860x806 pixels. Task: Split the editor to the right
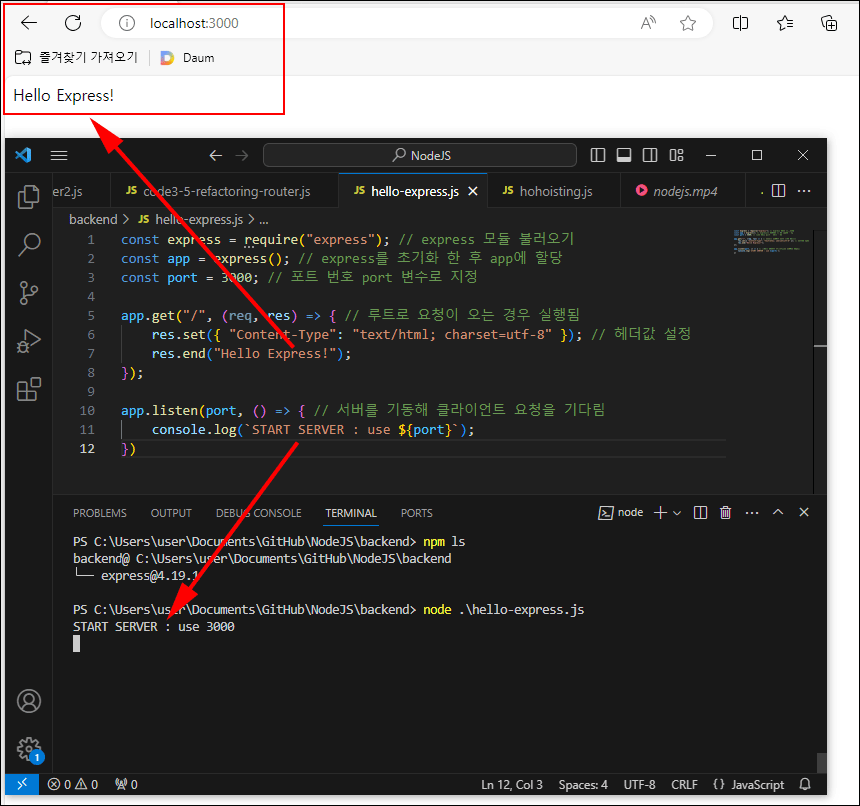coord(778,191)
